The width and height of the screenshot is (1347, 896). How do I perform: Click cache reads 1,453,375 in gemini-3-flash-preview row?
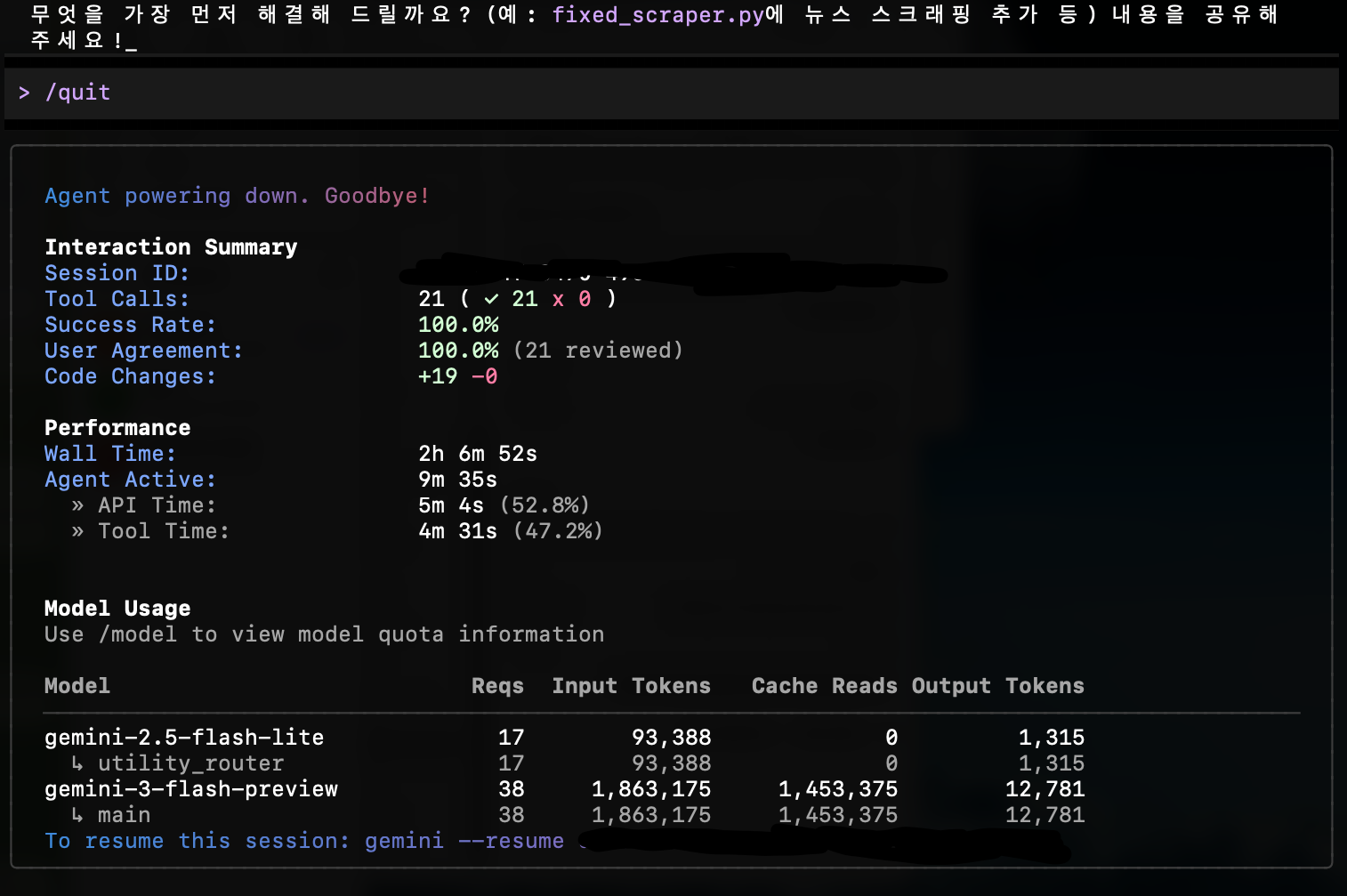click(x=838, y=789)
